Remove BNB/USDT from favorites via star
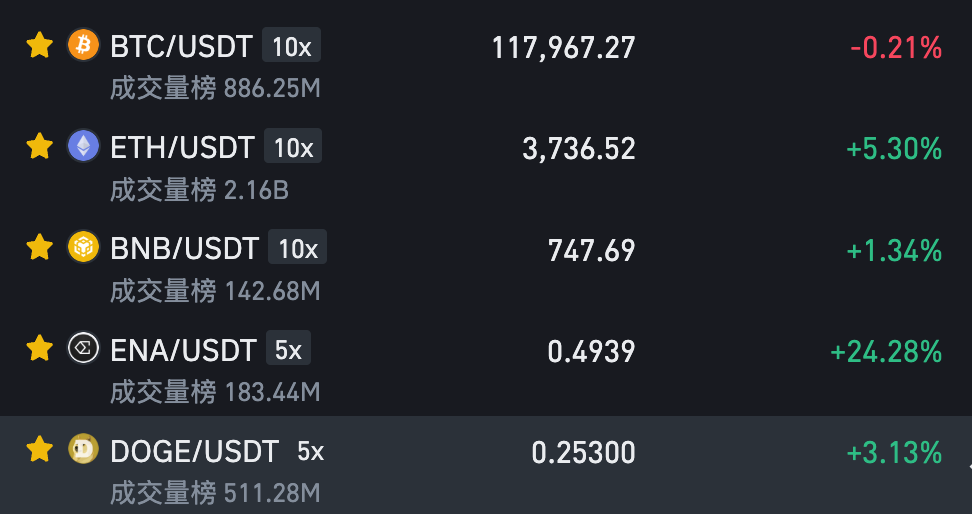 [x=40, y=247]
